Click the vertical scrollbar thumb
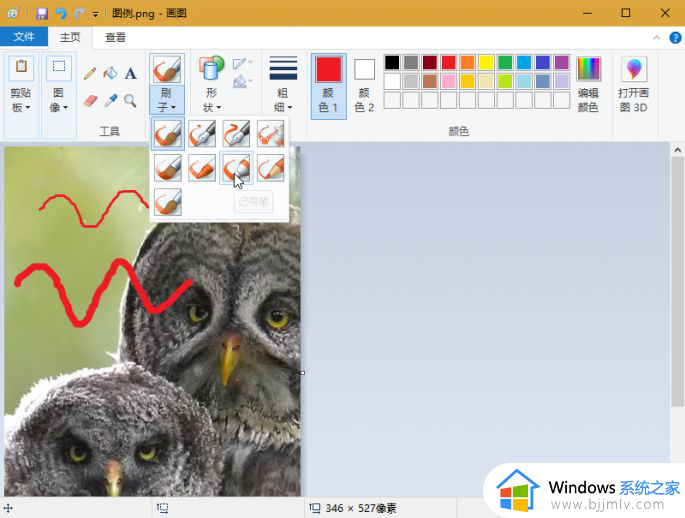The image size is (685, 518). (x=677, y=282)
